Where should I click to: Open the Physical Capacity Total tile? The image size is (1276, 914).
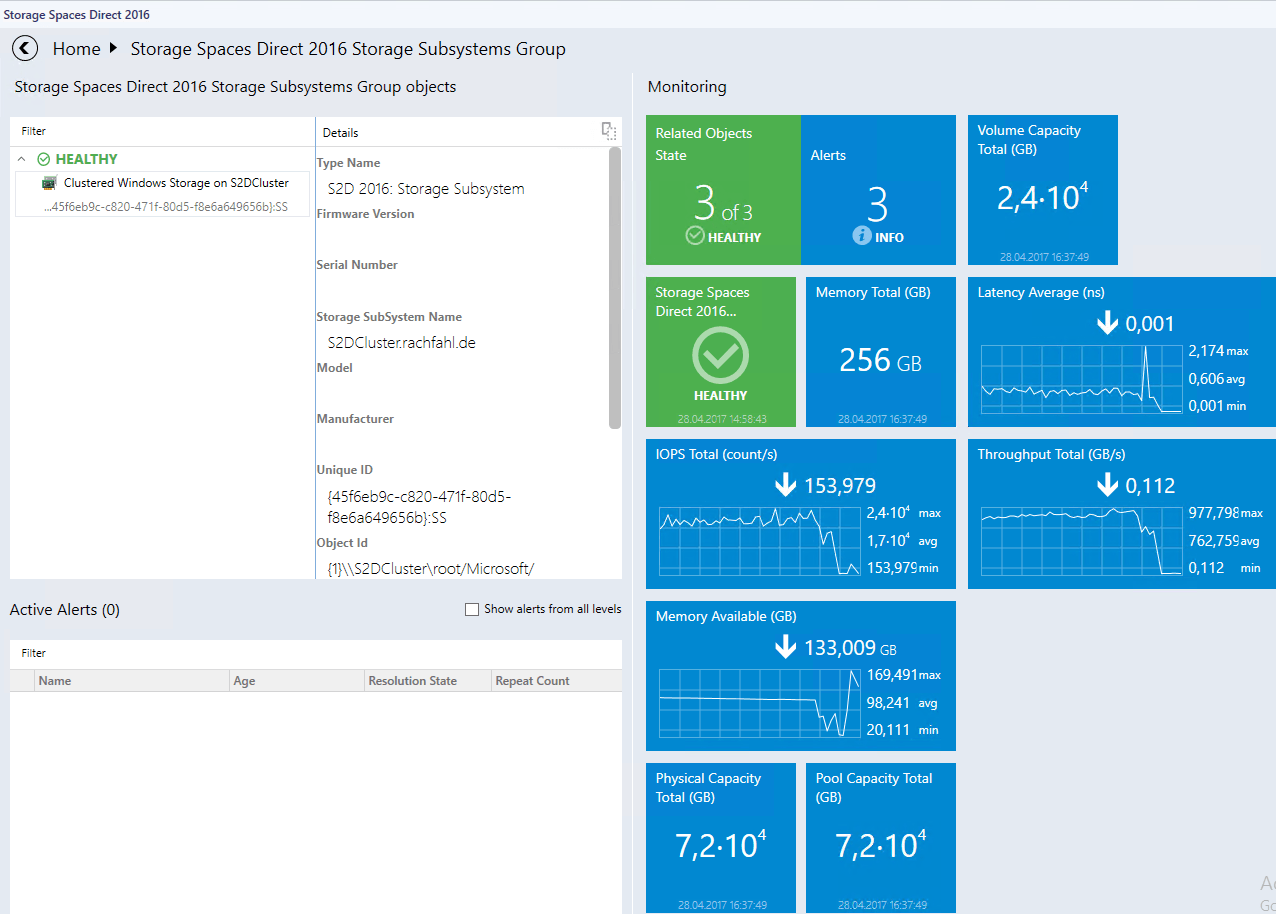[x=721, y=838]
